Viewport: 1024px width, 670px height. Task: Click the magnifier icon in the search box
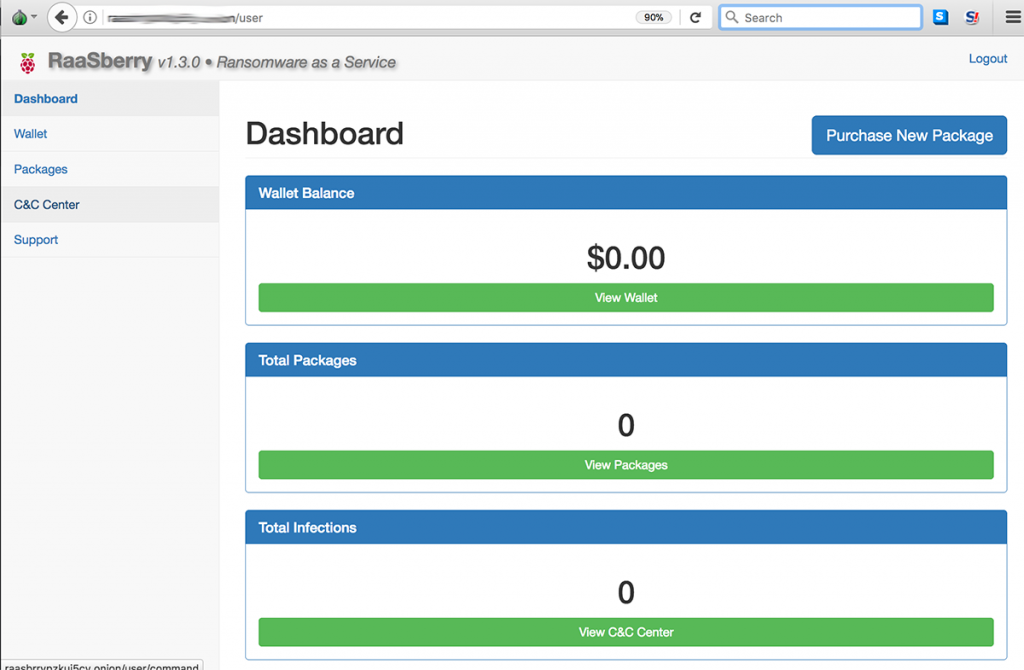click(732, 18)
